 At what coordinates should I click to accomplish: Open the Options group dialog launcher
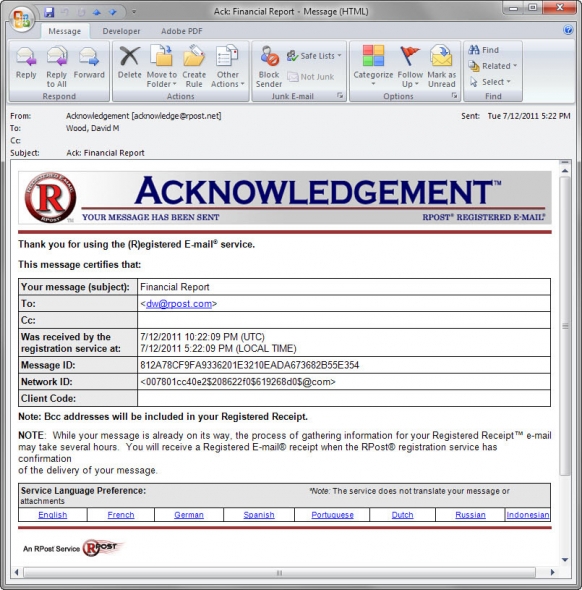point(454,96)
